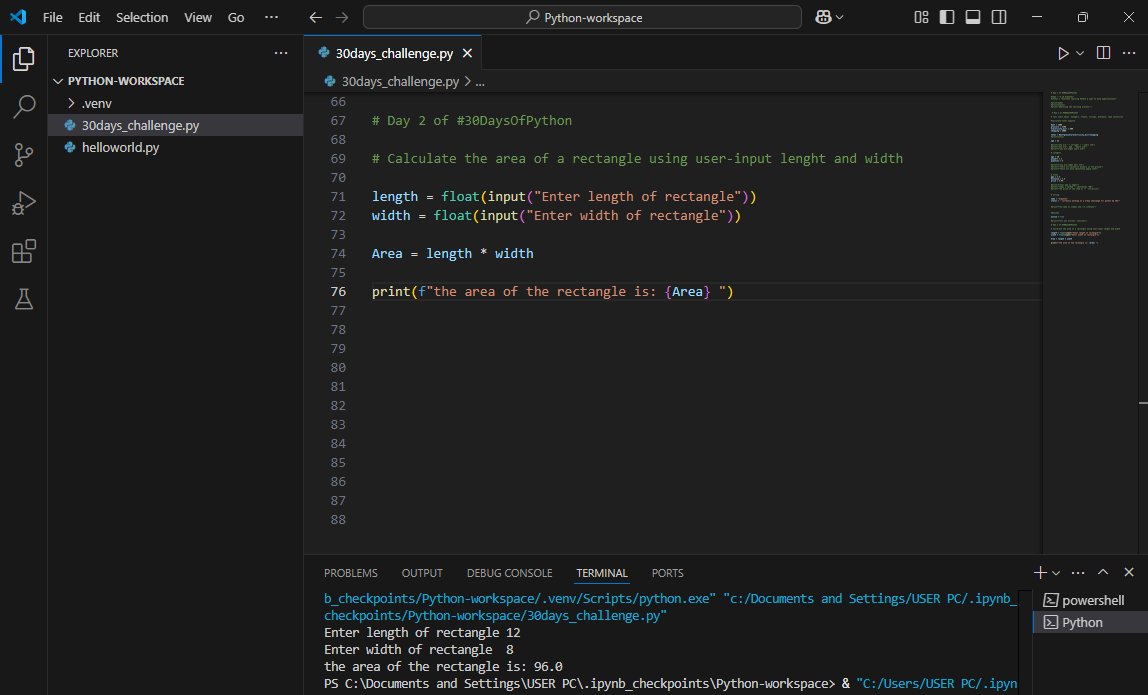Close the terminal panel
Viewport: 1148px width, 695px height.
pyautogui.click(x=1129, y=572)
